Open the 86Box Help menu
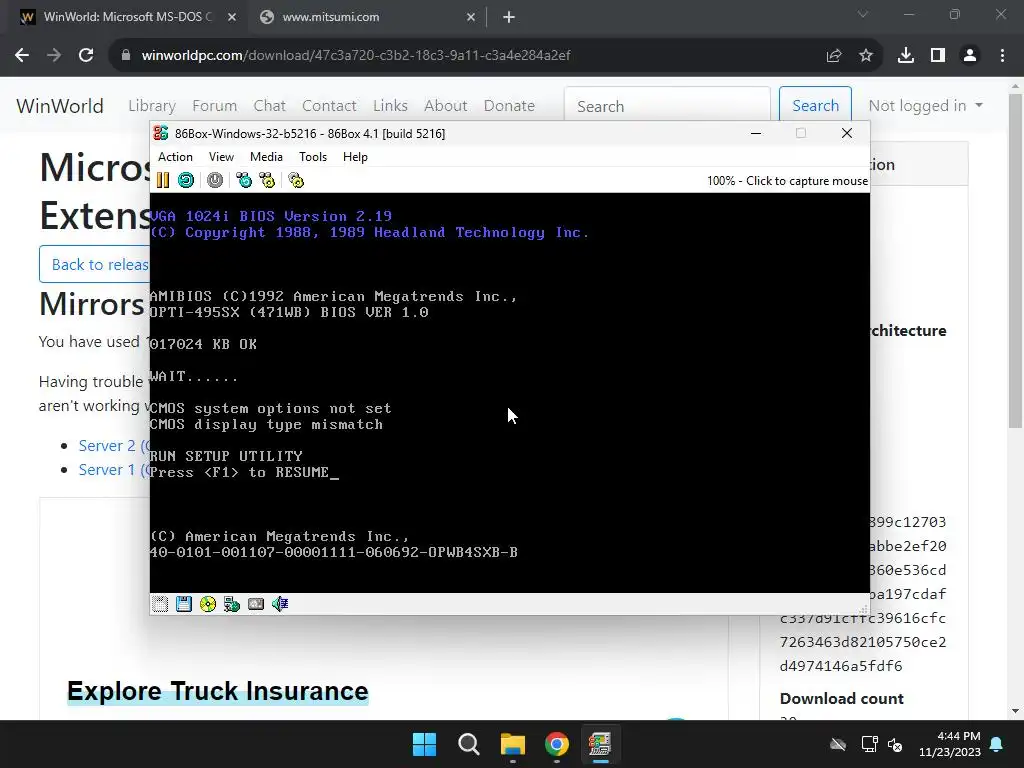This screenshot has height=768, width=1024. [355, 157]
